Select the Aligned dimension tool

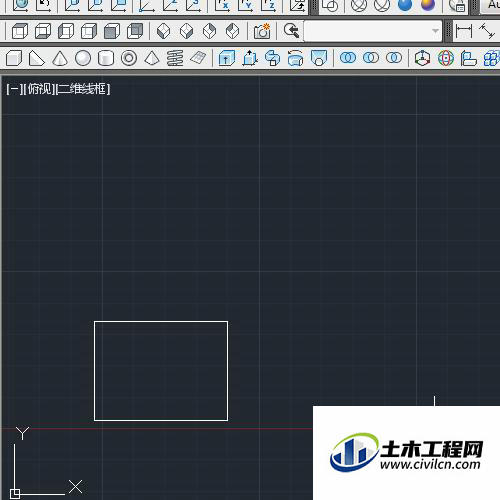(x=487, y=31)
